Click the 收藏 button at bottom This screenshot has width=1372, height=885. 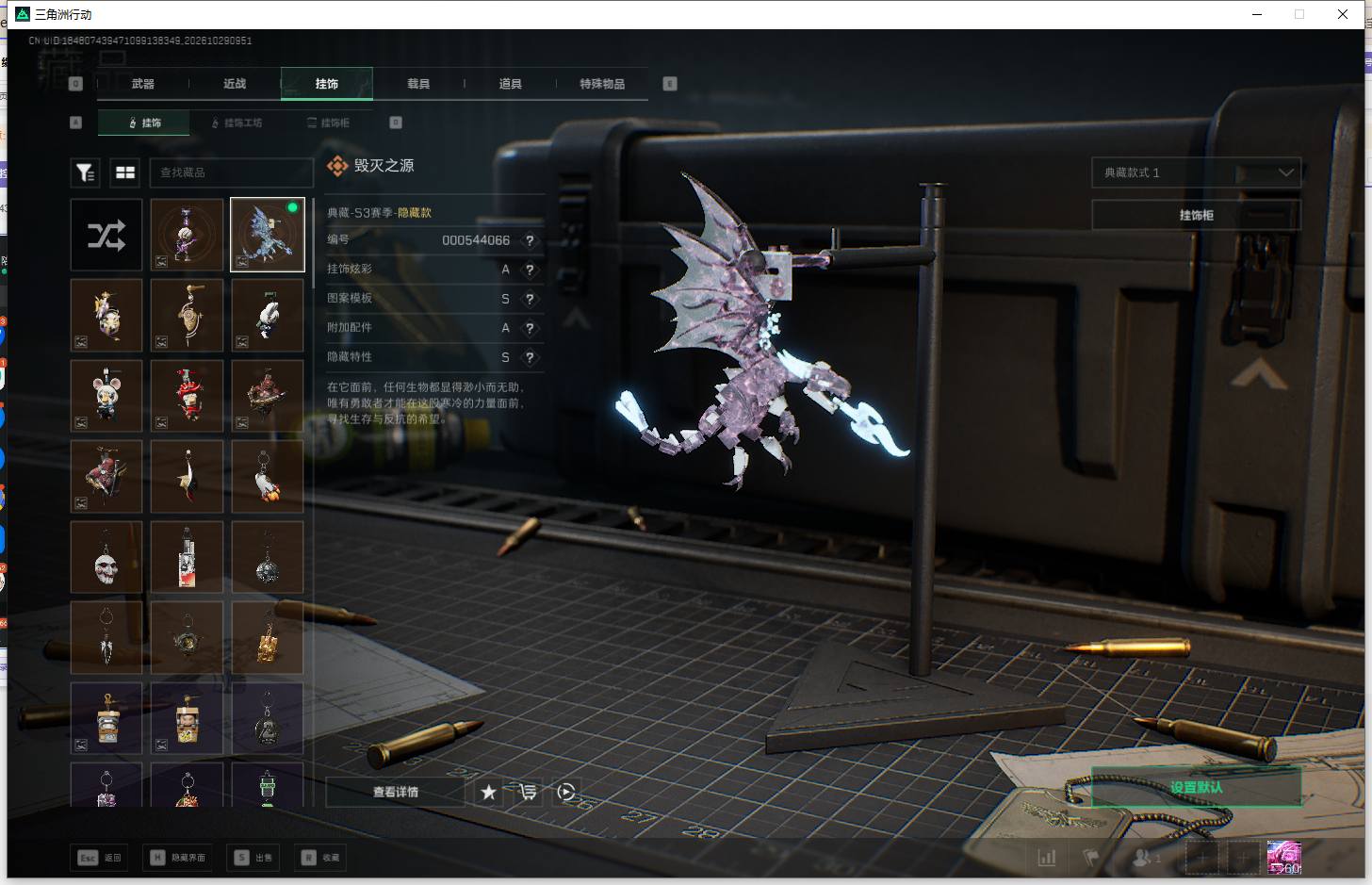pos(321,858)
